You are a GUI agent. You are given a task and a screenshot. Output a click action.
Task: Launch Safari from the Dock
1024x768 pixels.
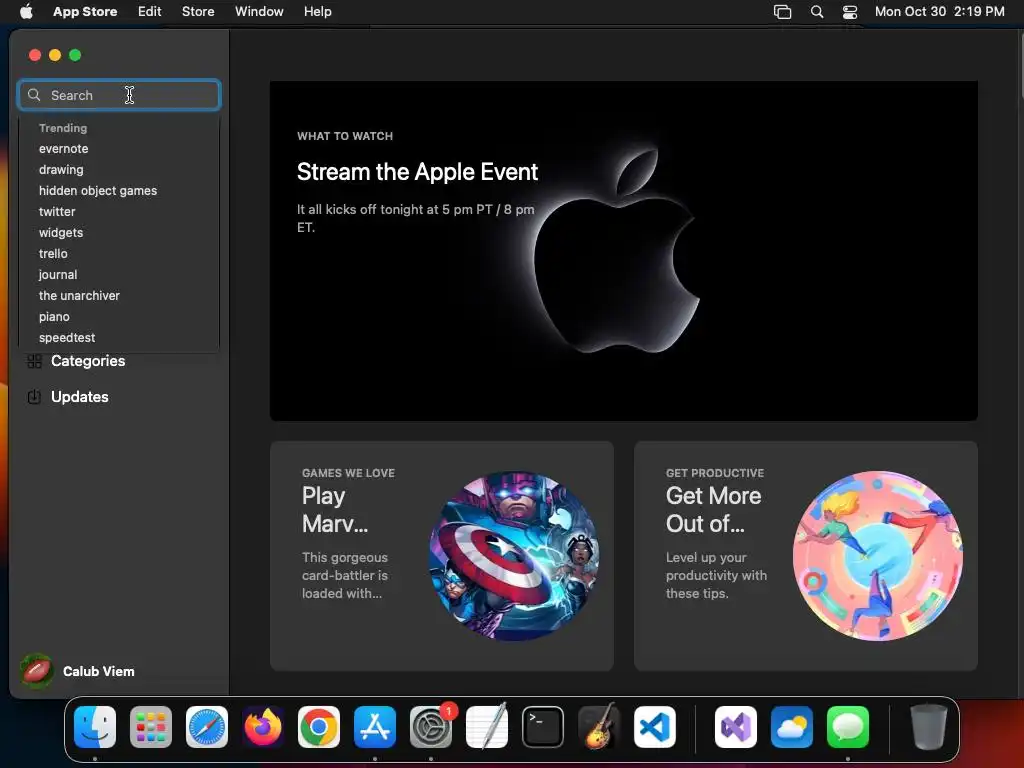[x=207, y=727]
